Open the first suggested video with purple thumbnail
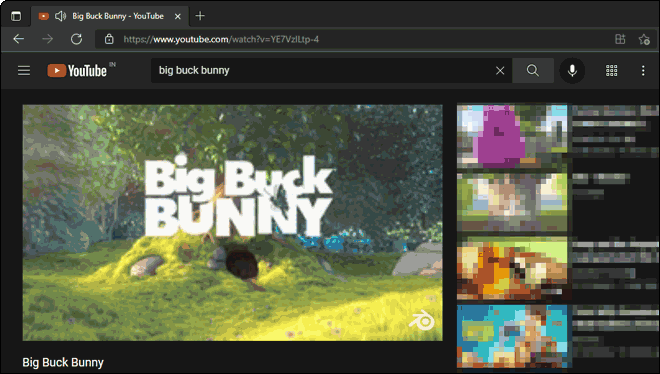The height and width of the screenshot is (374, 660). 512,135
